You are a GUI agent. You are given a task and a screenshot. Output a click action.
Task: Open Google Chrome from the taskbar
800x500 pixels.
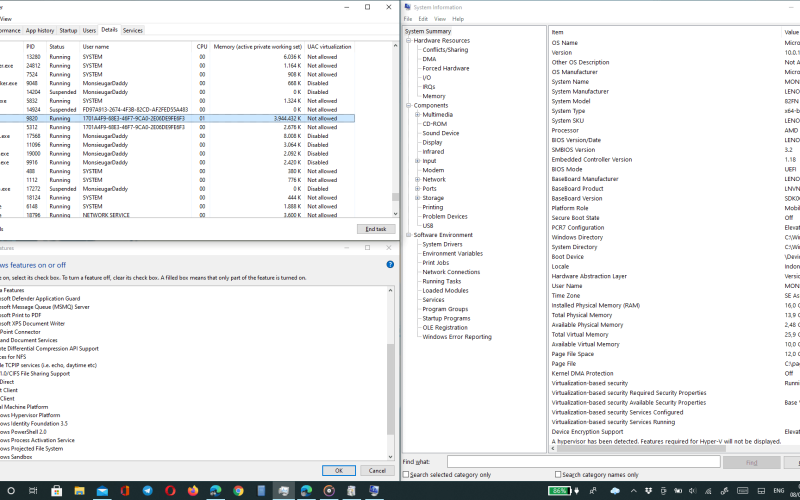tap(238, 491)
